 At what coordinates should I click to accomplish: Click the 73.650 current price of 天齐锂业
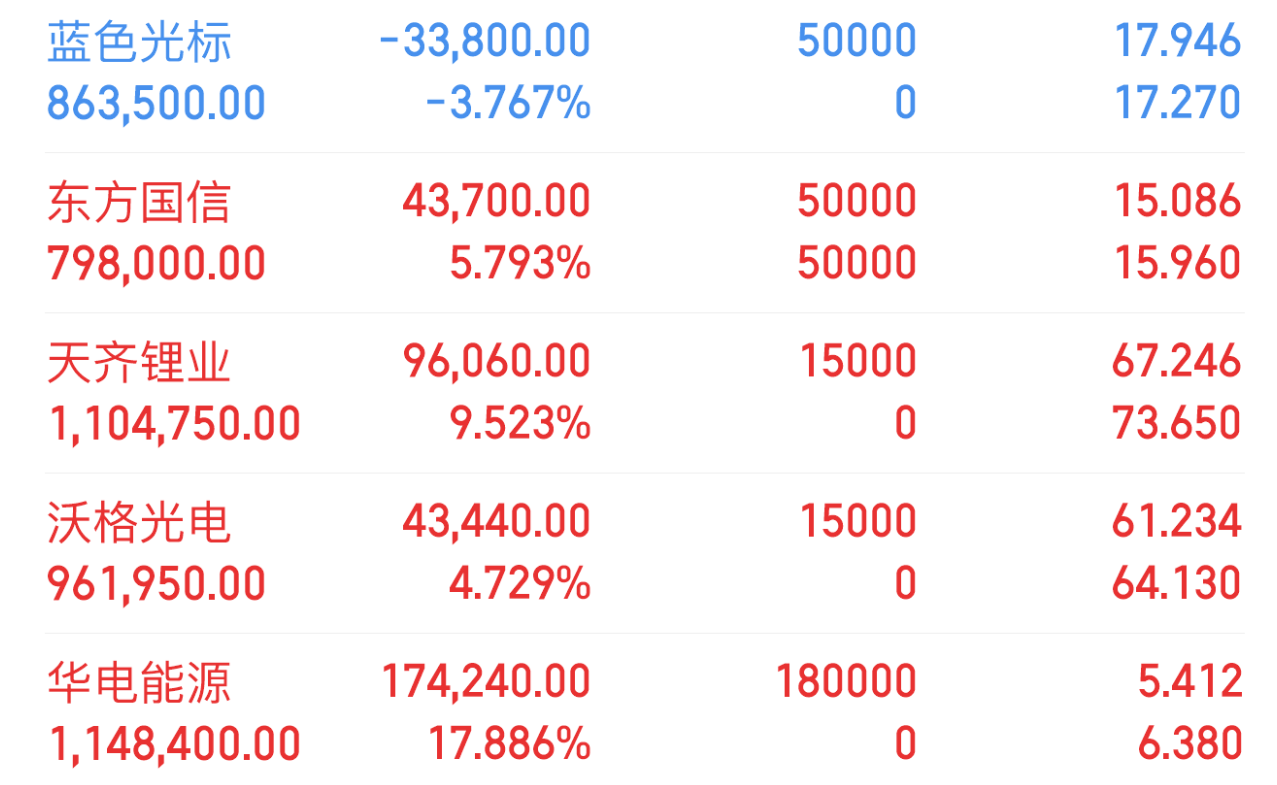[x=1176, y=424]
